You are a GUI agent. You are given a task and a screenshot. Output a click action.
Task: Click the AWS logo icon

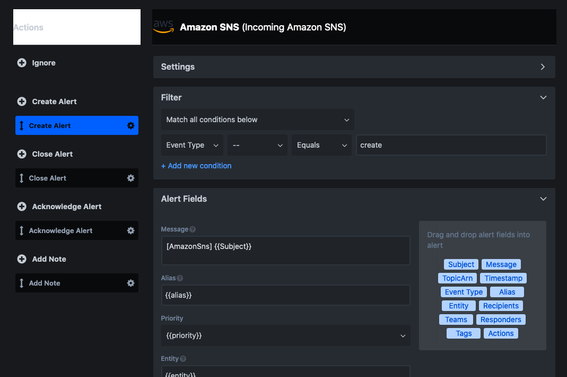(x=163, y=26)
